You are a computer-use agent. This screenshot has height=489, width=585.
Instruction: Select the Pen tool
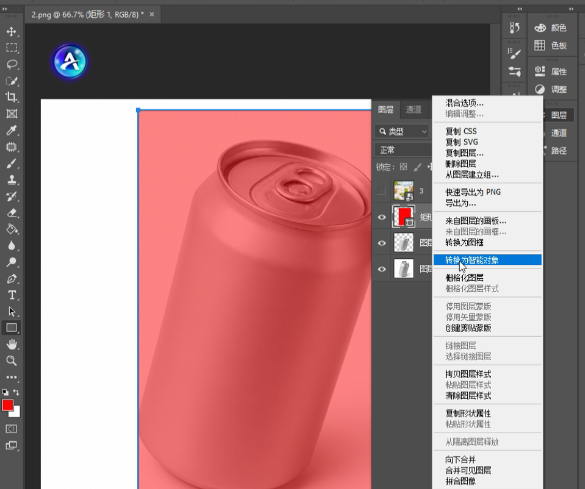11,279
